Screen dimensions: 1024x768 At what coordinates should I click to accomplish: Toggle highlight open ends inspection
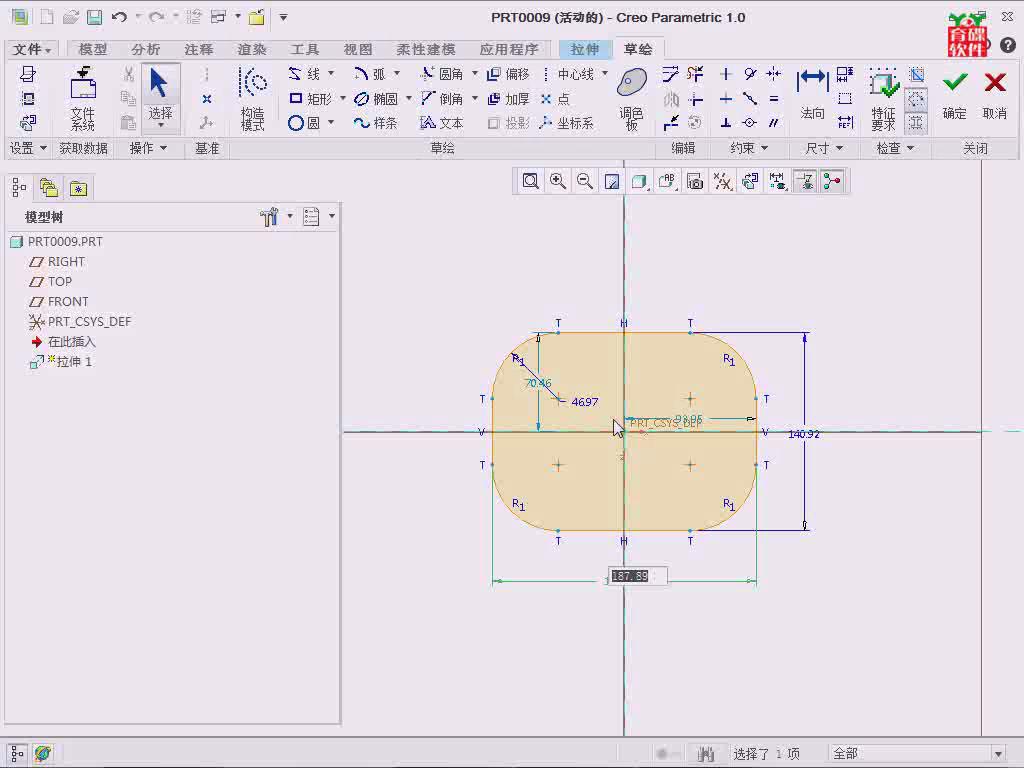[x=917, y=99]
